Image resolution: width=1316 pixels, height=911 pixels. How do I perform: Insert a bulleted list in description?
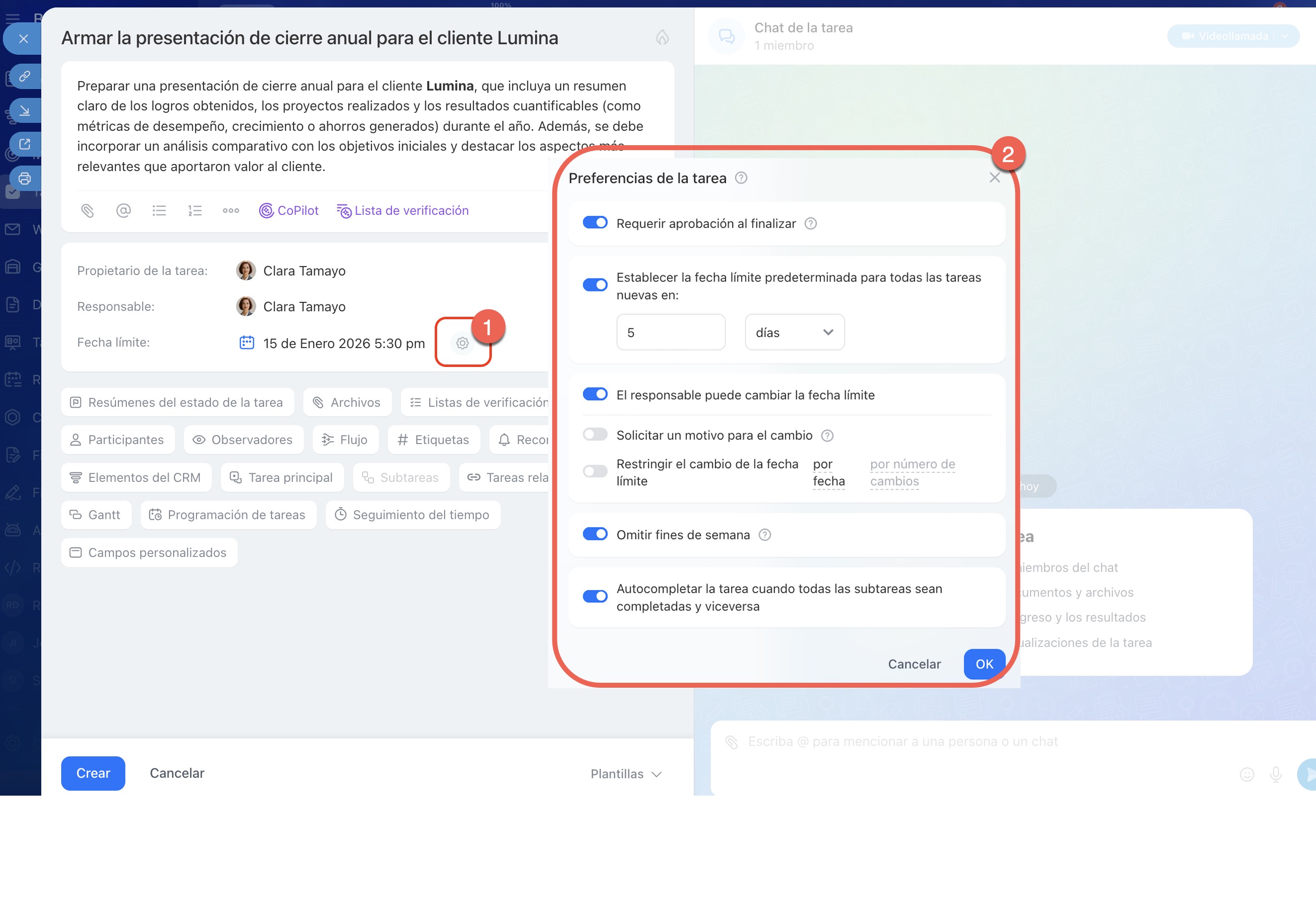coord(159,211)
